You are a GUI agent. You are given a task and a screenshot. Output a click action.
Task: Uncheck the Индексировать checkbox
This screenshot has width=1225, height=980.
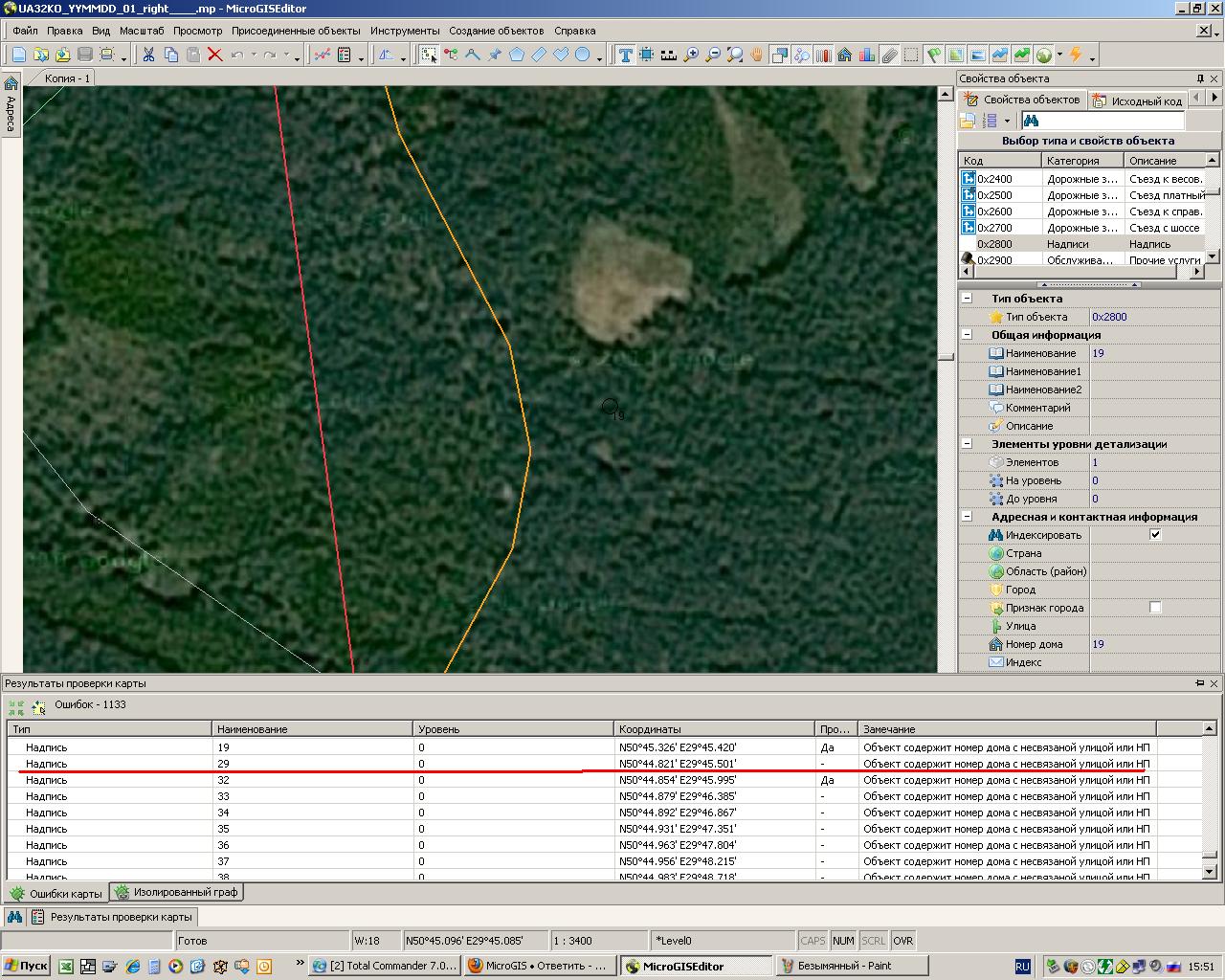1155,535
